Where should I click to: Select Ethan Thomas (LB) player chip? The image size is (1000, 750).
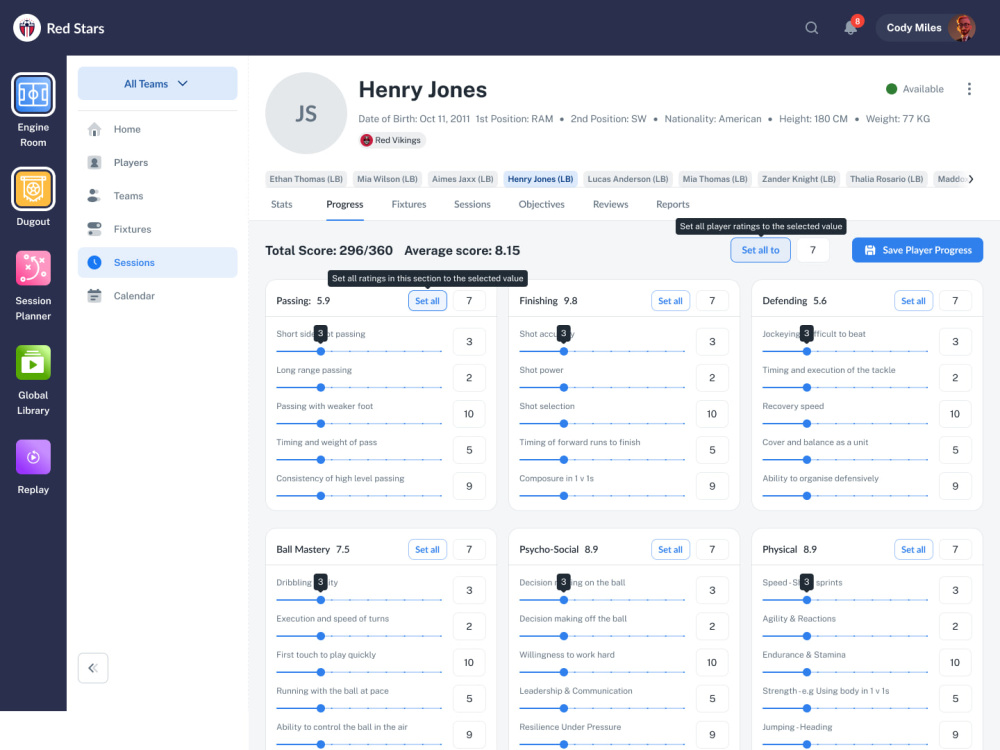[306, 179]
